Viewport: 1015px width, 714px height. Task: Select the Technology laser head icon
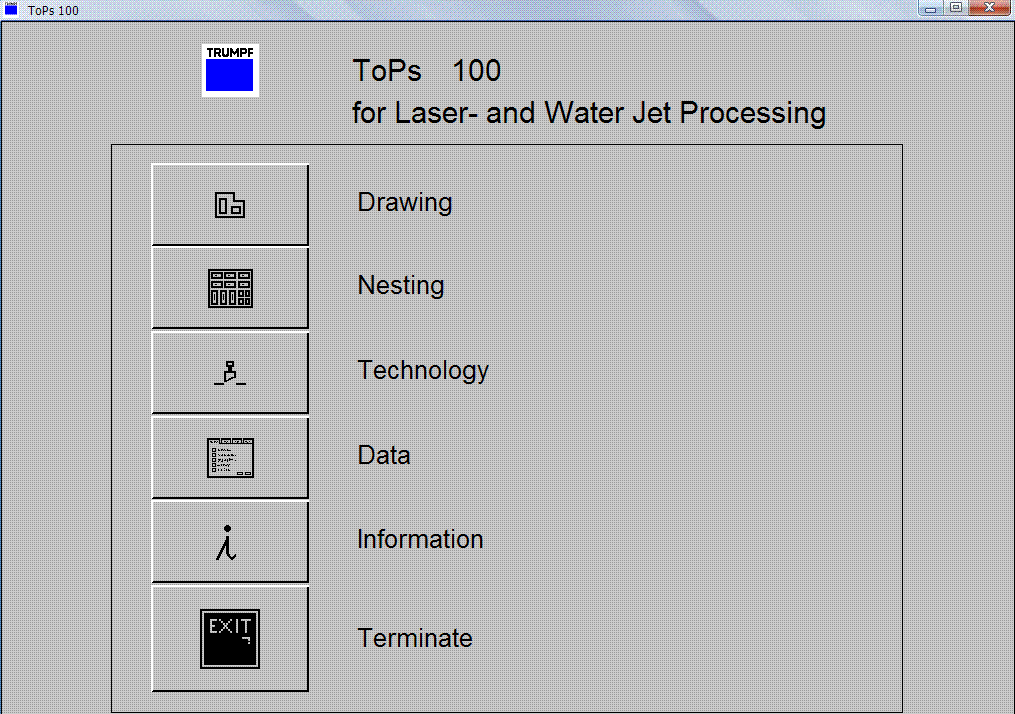point(230,373)
